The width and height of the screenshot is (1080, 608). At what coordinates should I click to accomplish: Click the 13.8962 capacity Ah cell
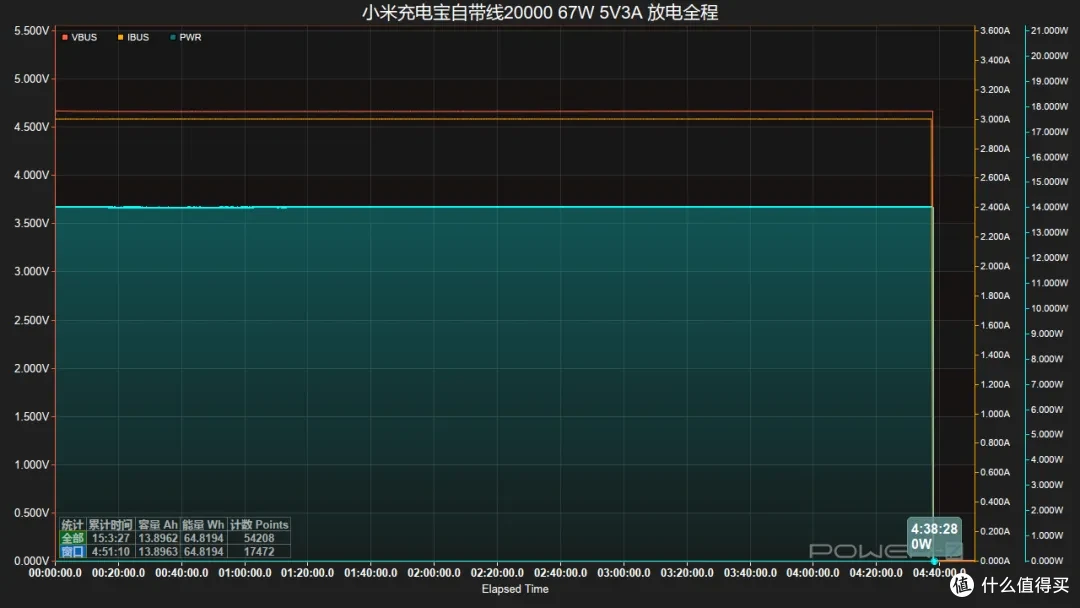click(158, 538)
